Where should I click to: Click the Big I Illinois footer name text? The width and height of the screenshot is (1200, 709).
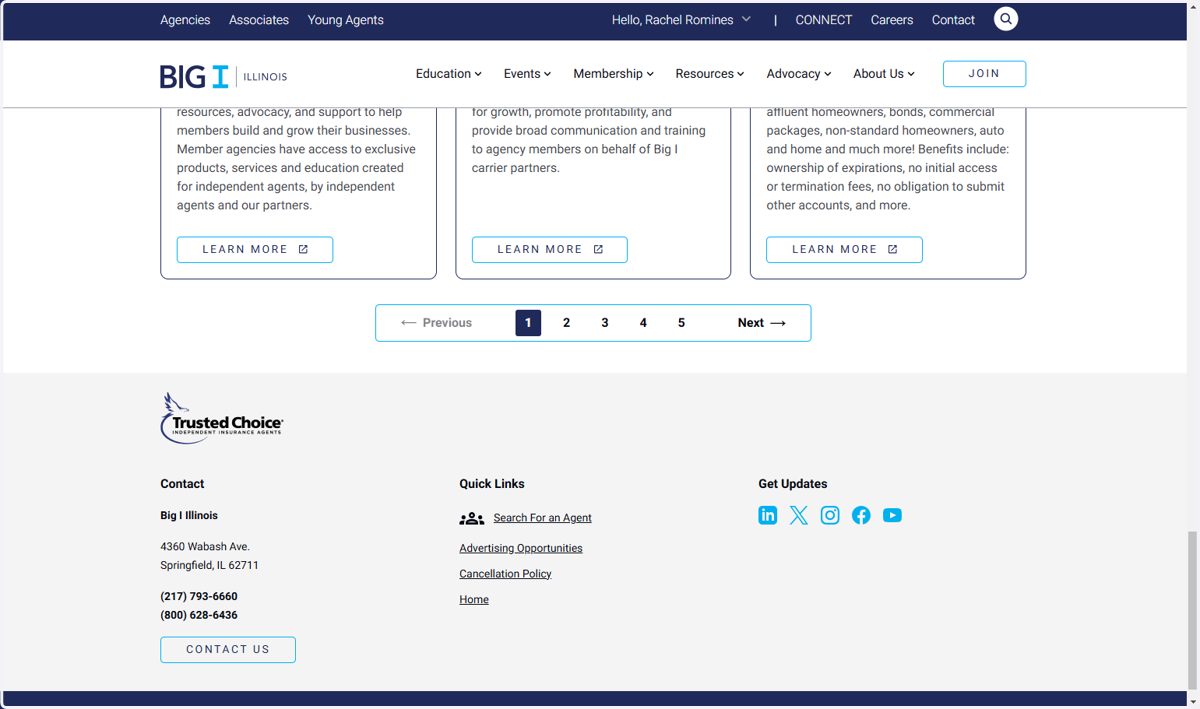189,516
